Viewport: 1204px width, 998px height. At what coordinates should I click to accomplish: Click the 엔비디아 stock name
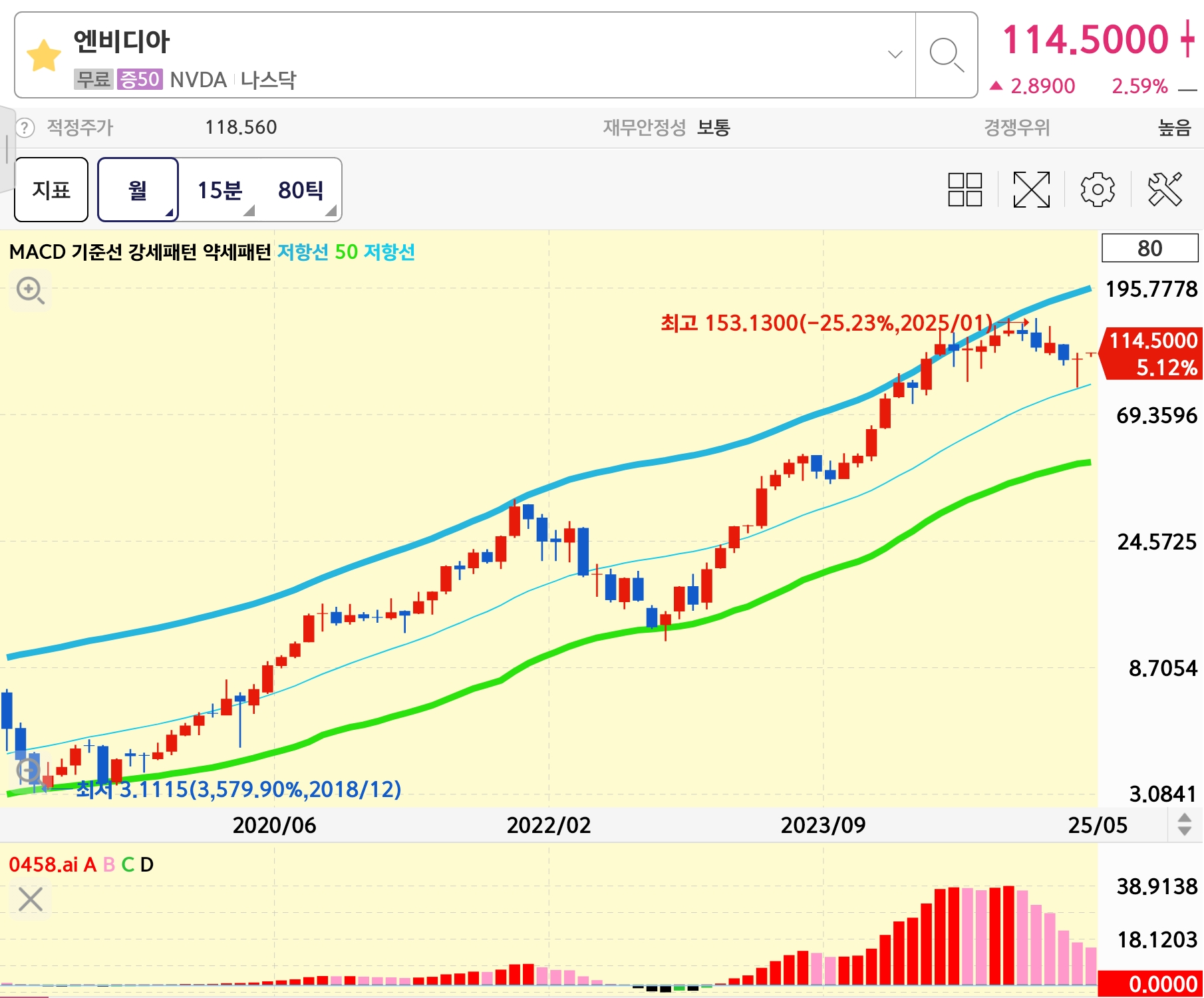click(122, 41)
